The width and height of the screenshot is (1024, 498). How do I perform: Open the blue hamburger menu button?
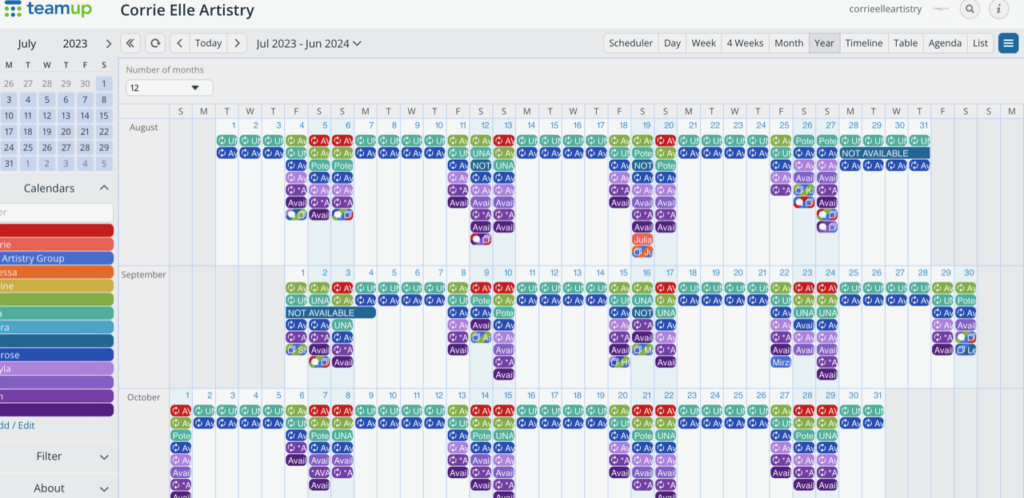pos(1008,43)
